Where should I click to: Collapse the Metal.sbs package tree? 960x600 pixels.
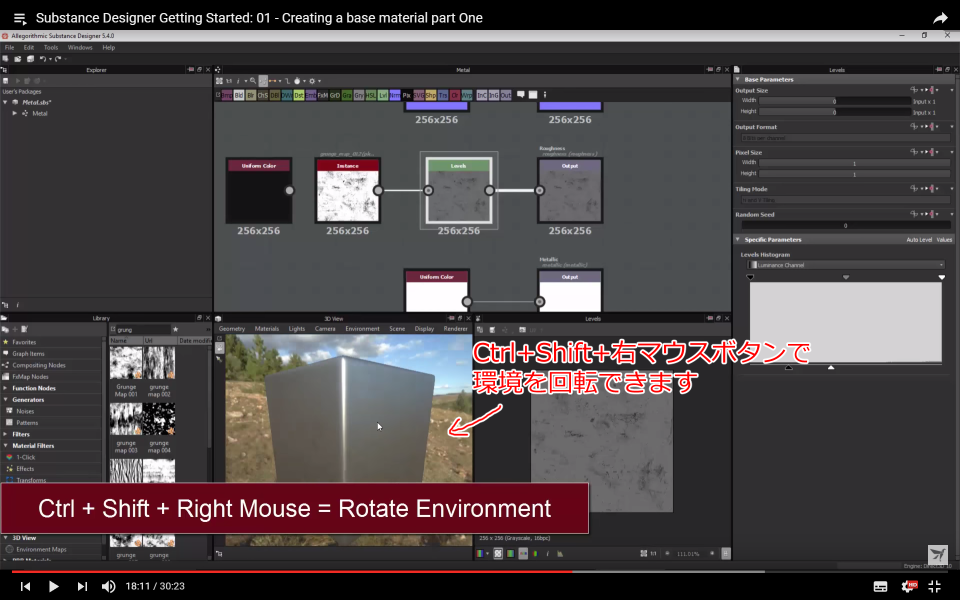pyautogui.click(x=6, y=102)
